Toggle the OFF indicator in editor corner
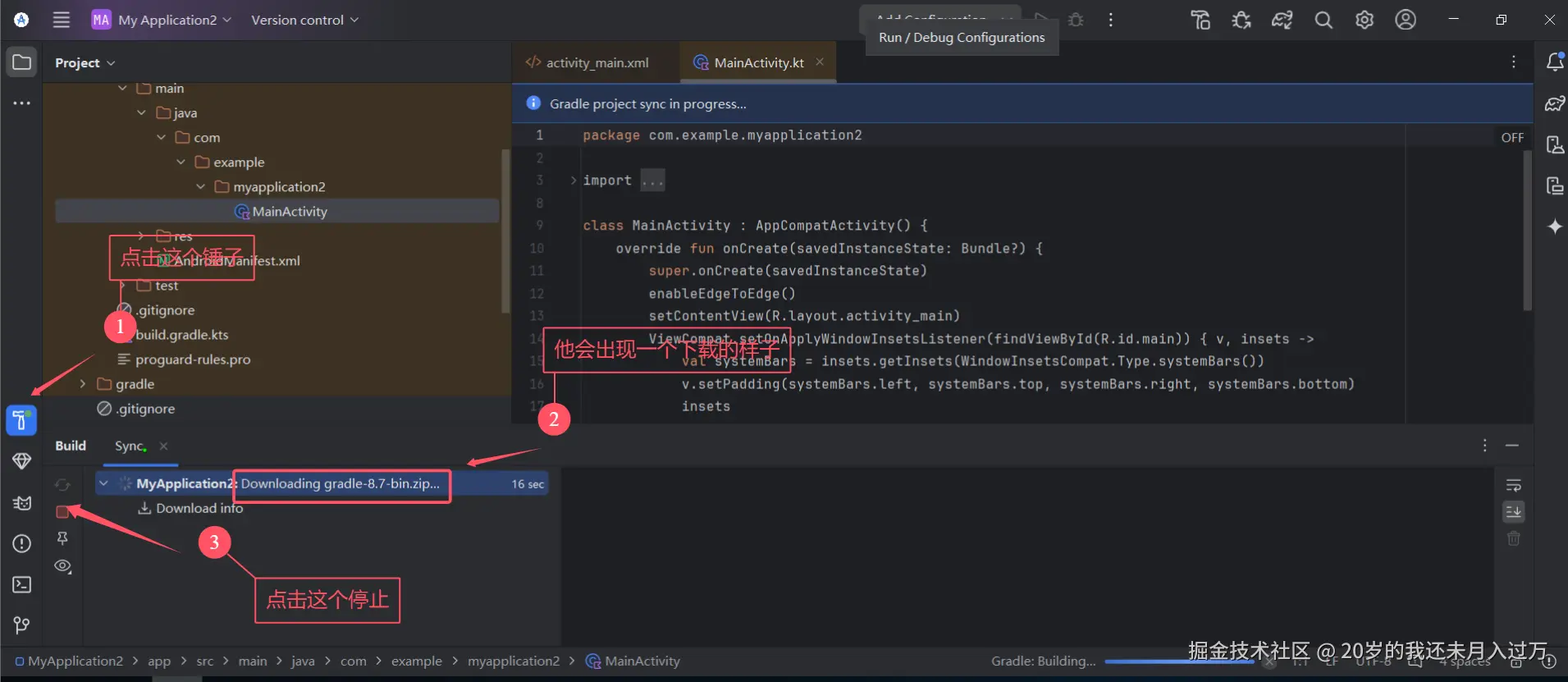The height and width of the screenshot is (682, 1568). [x=1512, y=138]
